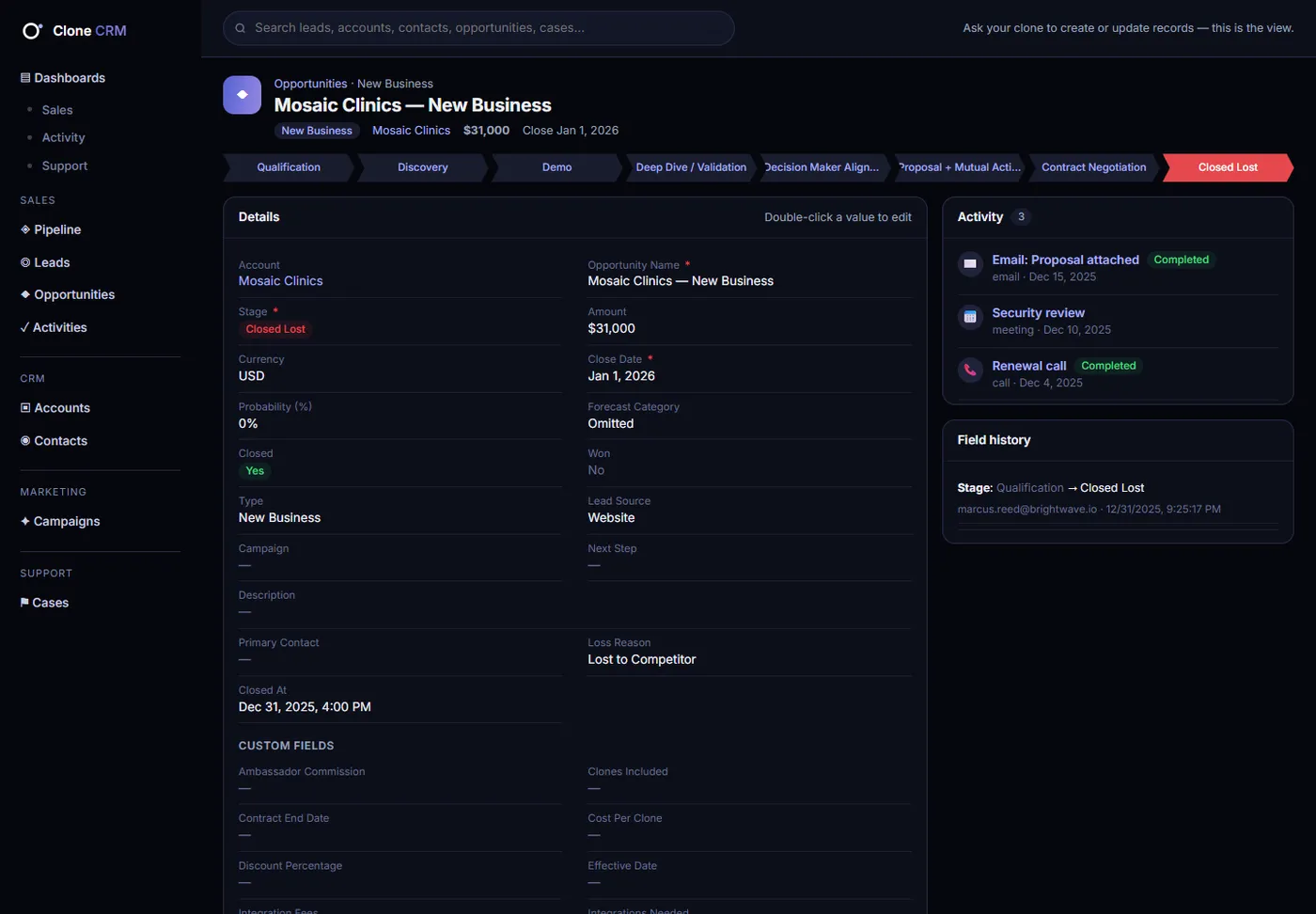Viewport: 1316px width, 914px height.
Task: Click the Cases flag icon in the sidebar
Action: (24, 603)
